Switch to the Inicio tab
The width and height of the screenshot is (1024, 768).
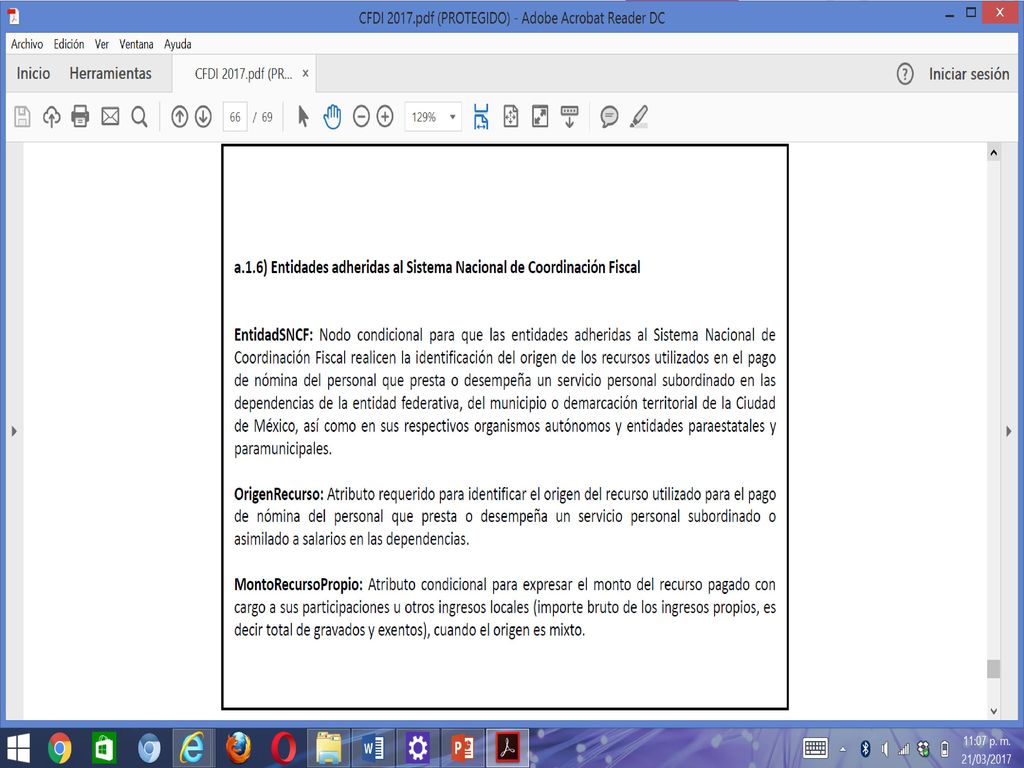click(33, 73)
